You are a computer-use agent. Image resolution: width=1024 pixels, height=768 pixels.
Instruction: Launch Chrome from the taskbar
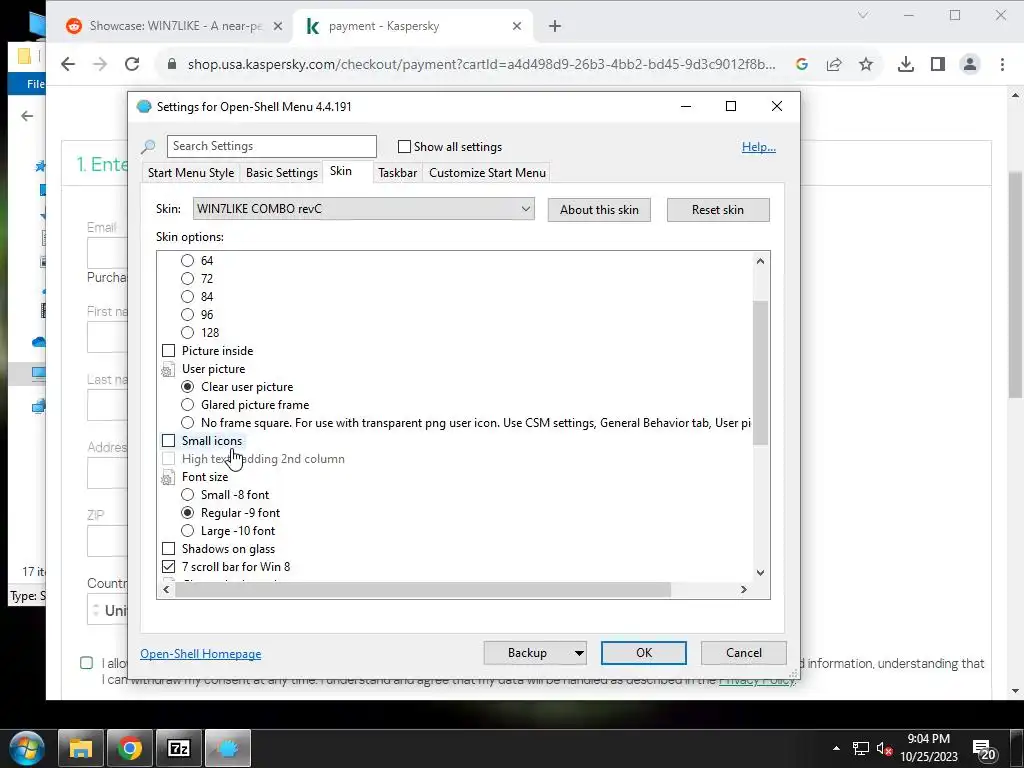tap(130, 748)
